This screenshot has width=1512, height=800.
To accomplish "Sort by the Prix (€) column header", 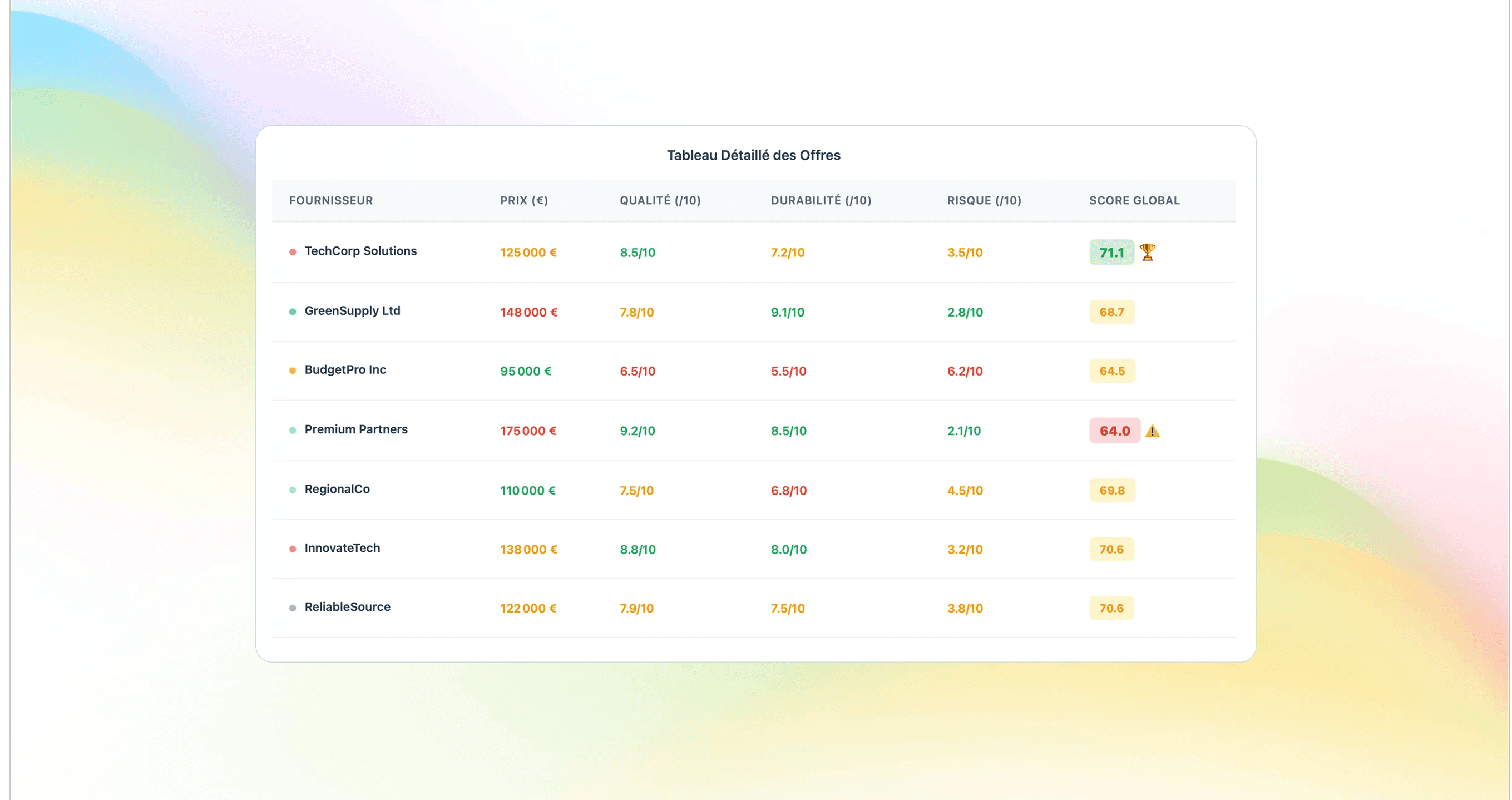I will pos(523,200).
